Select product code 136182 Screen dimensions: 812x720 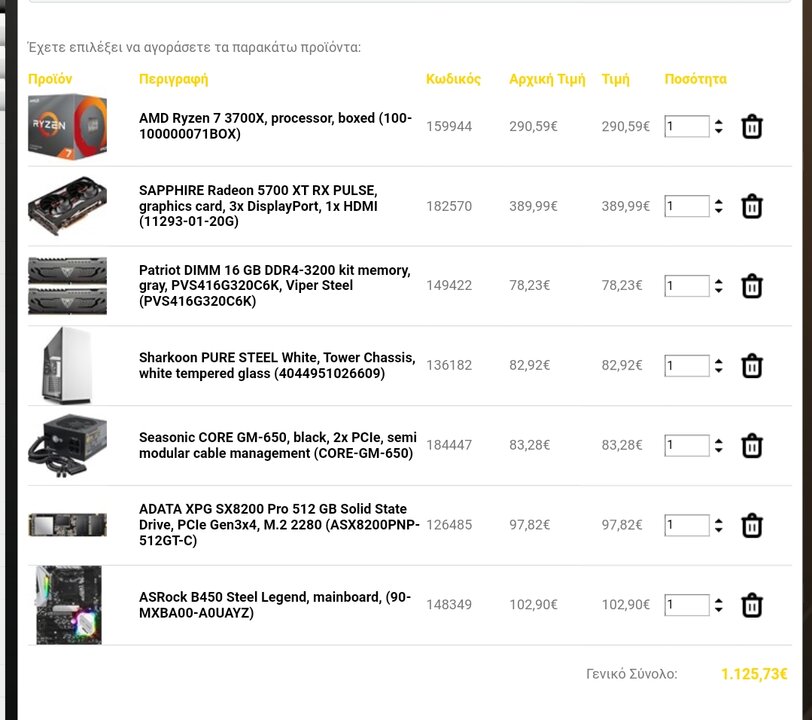point(449,365)
